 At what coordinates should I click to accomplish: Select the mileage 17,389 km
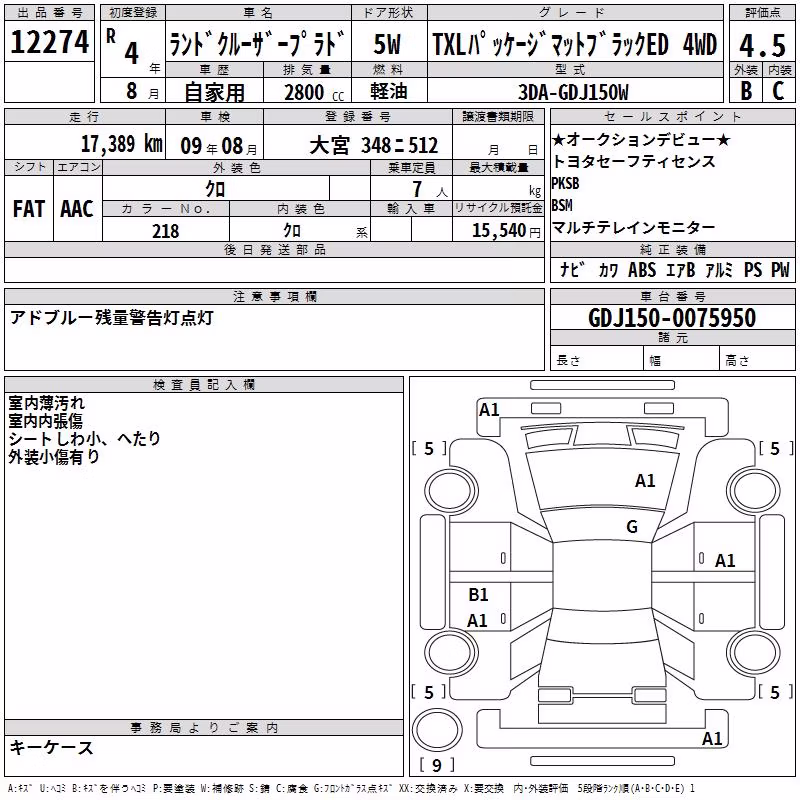click(x=121, y=144)
